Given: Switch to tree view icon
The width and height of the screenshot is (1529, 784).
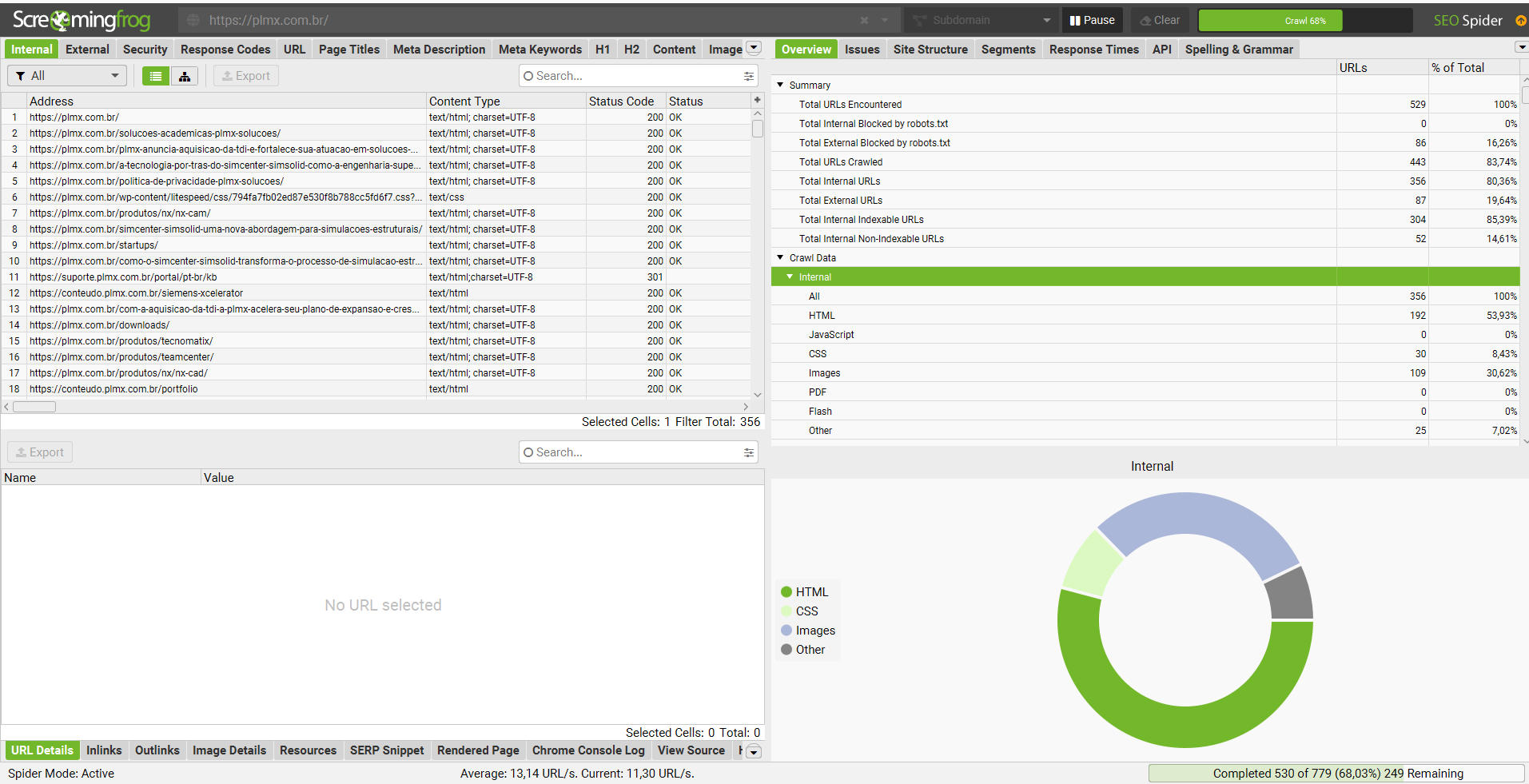Looking at the screenshot, I should pos(185,76).
